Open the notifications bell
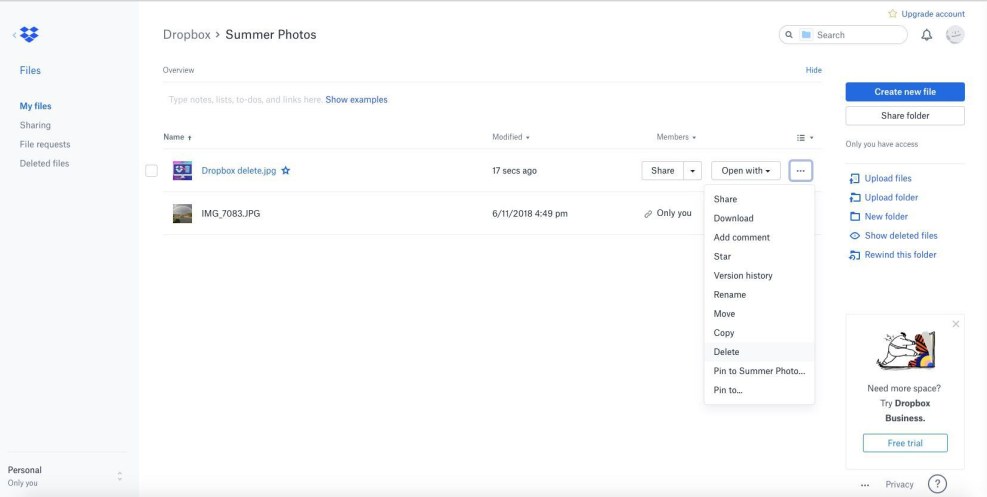The width and height of the screenshot is (987, 497). click(x=926, y=35)
